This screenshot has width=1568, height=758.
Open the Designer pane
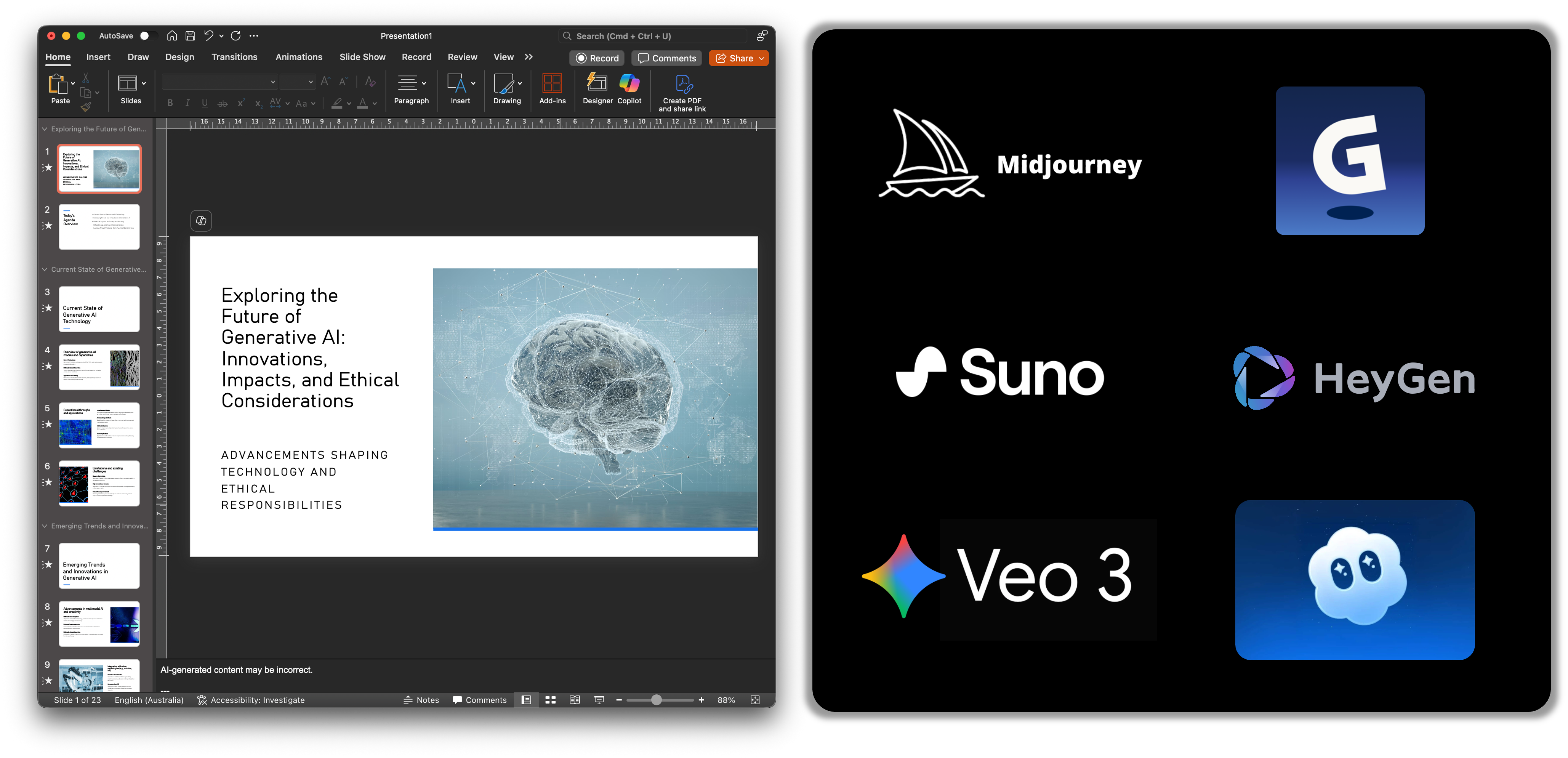pos(597,89)
